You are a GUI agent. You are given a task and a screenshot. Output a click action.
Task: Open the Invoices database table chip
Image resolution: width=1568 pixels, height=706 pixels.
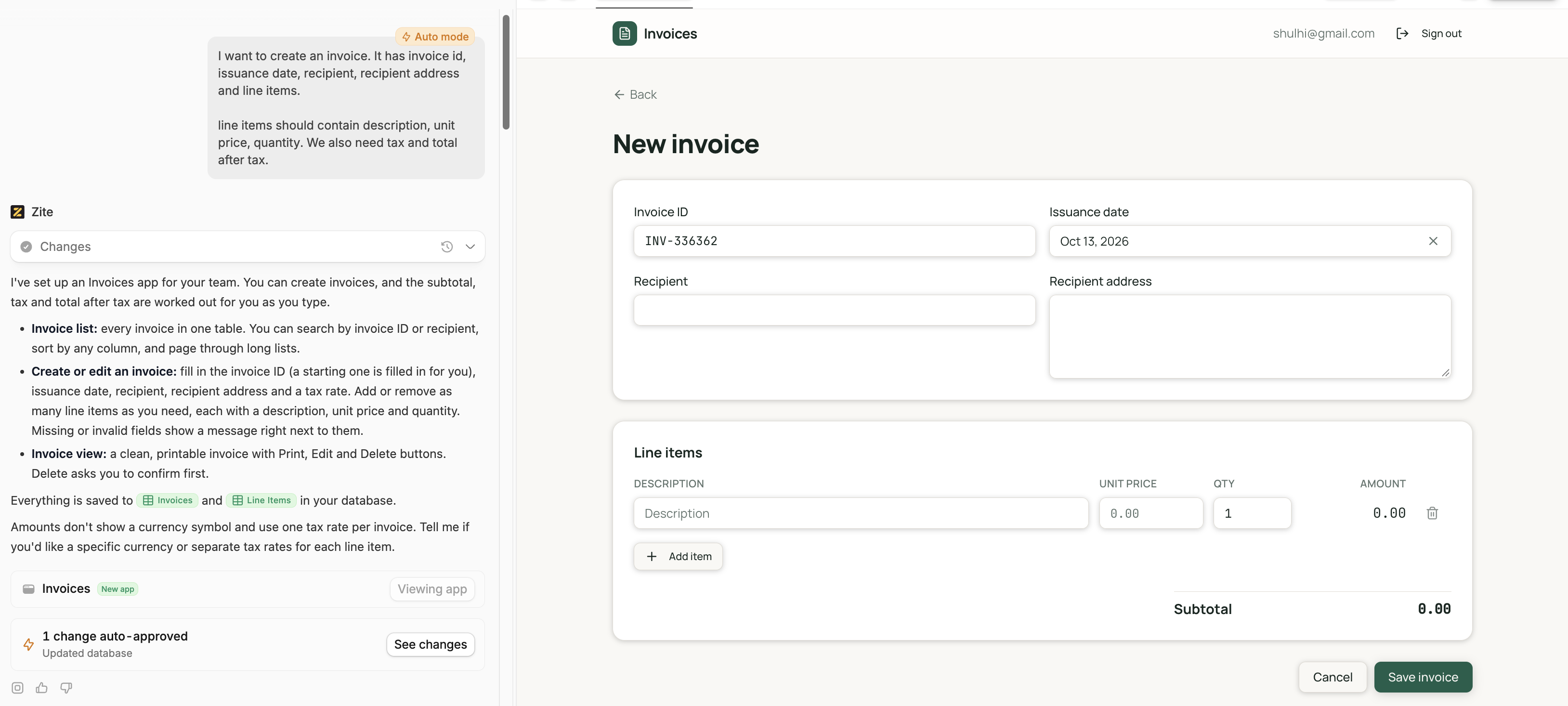coord(168,500)
